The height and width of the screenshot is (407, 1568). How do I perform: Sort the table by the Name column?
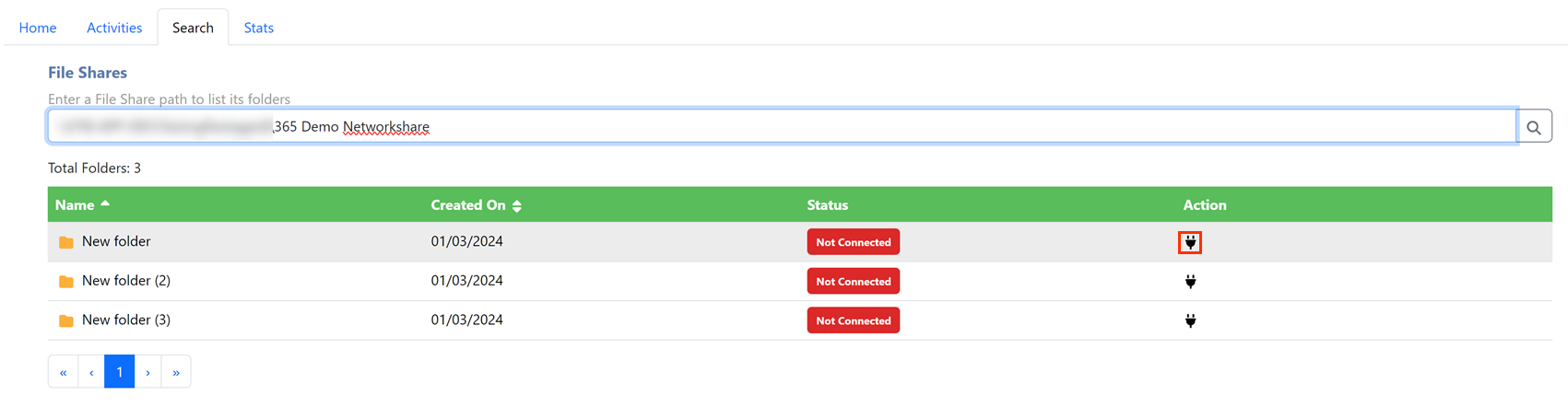tap(82, 204)
